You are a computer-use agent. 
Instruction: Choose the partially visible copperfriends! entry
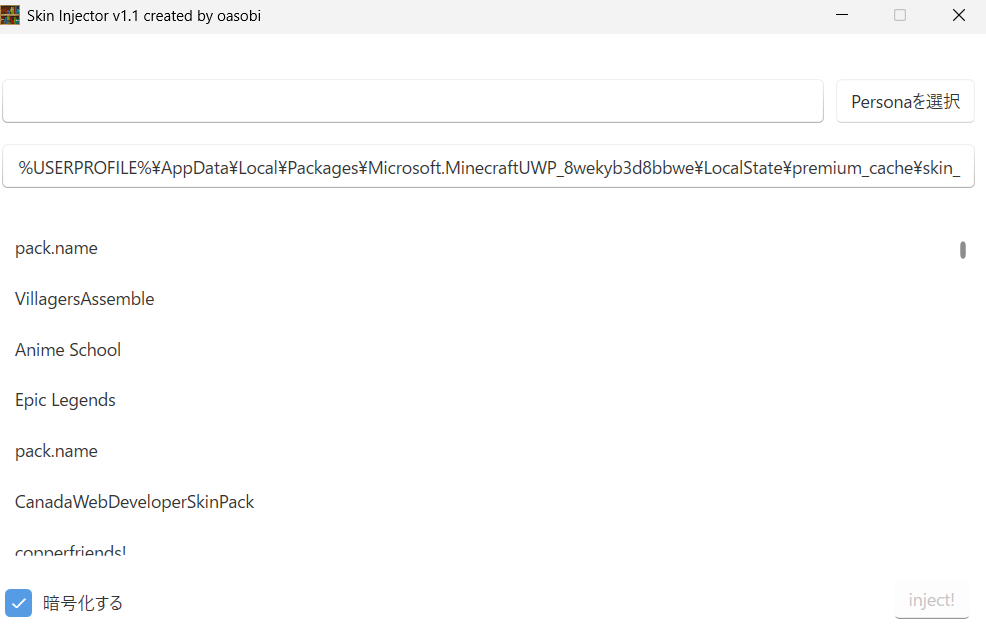click(x=70, y=551)
